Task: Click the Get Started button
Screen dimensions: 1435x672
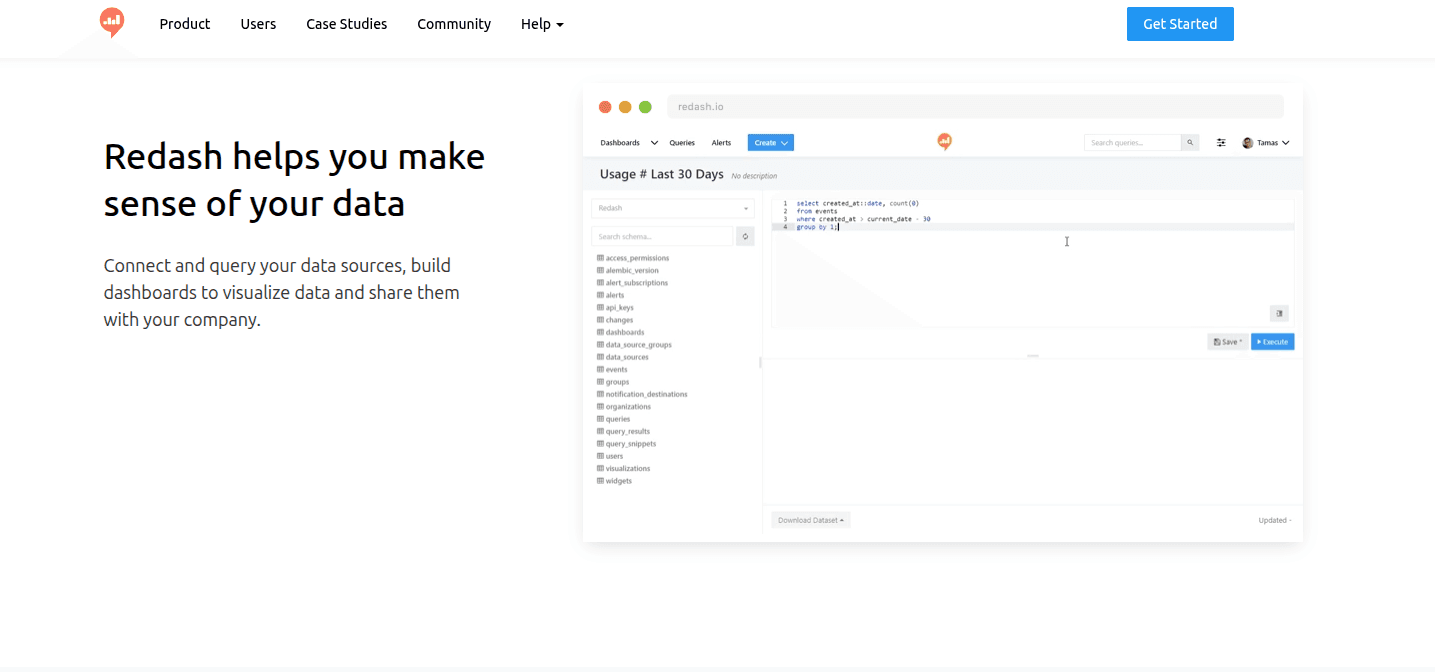Action: click(x=1180, y=24)
